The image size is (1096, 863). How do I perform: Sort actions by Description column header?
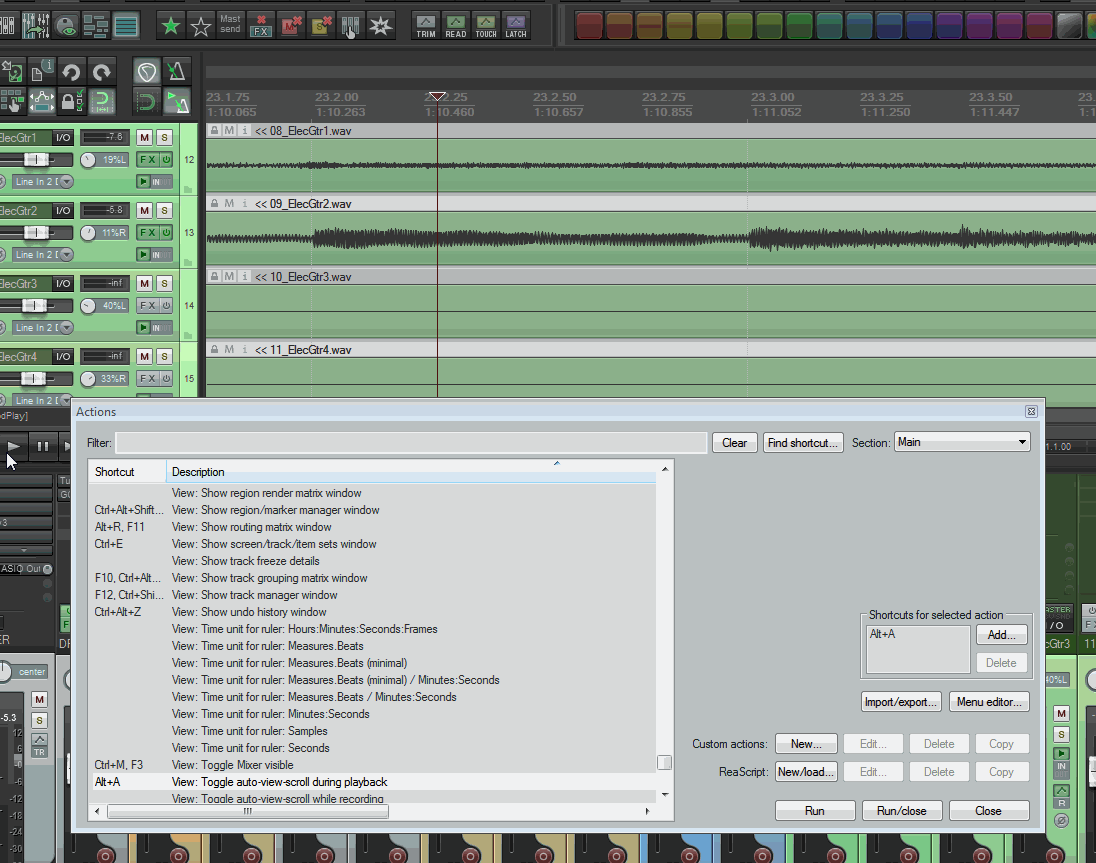coord(412,472)
